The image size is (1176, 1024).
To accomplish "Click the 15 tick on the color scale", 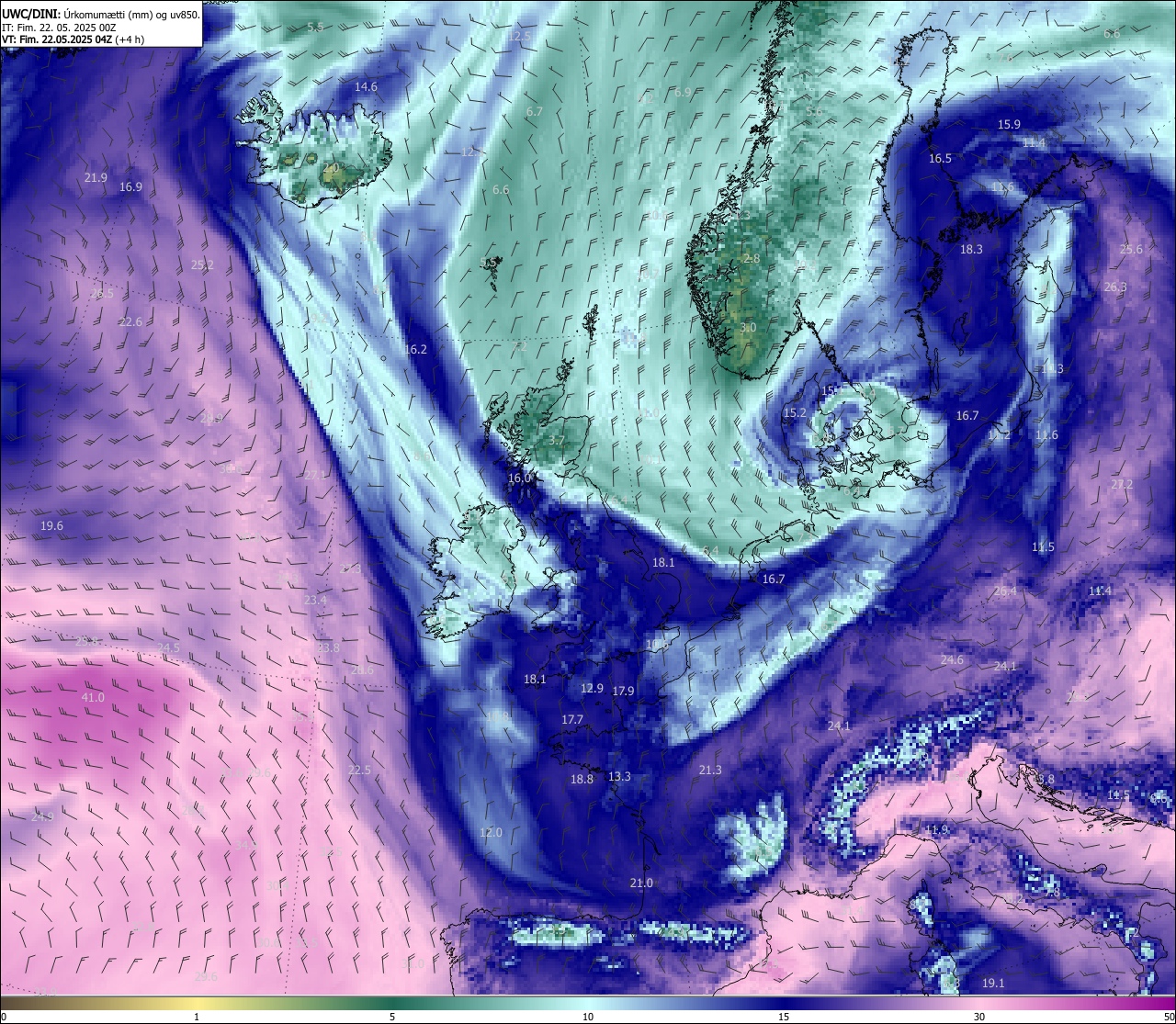I will [x=784, y=1017].
